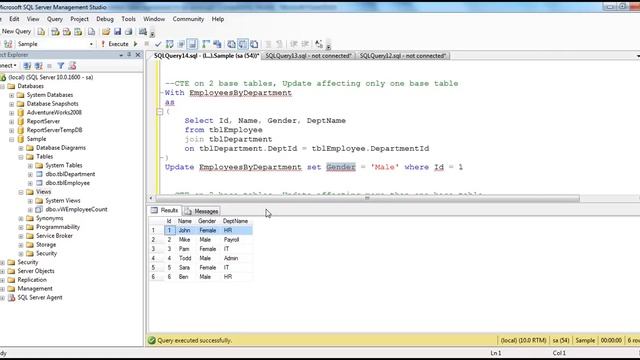This screenshot has height=360, width=640.
Task: Select the dbo.vWEmployeeCount view
Action: coord(76,209)
